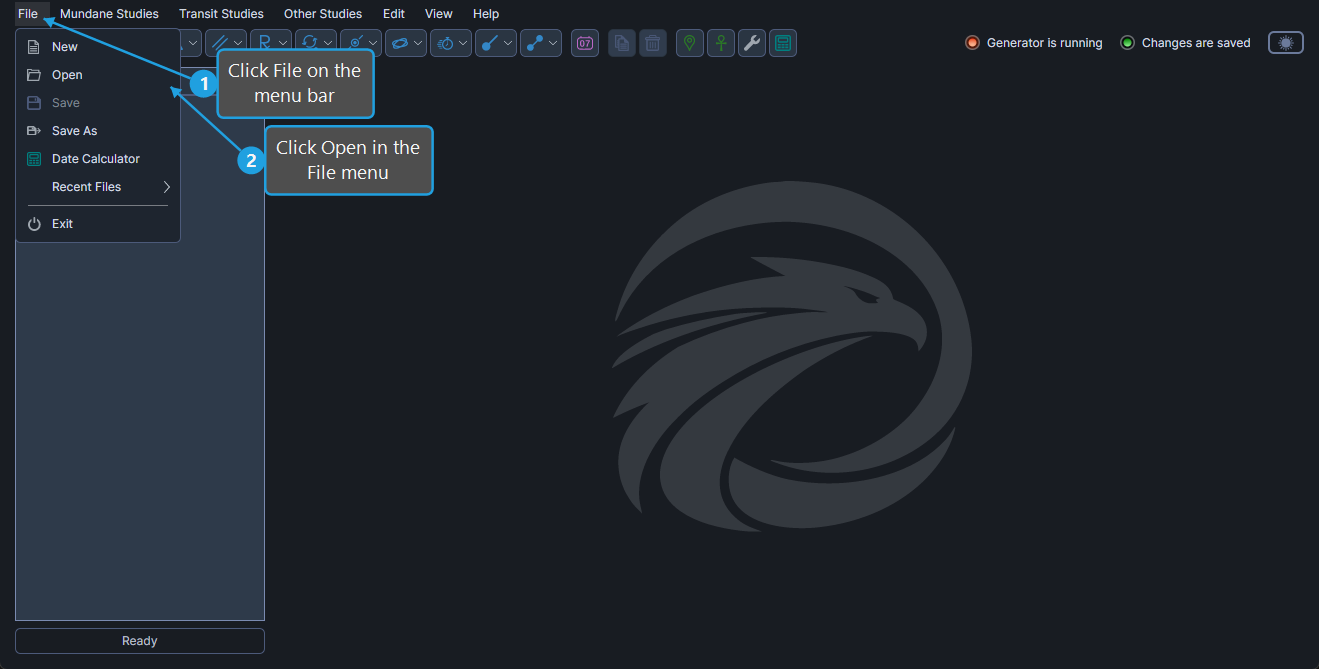Open the Transit Studies menu
The height and width of the screenshot is (669, 1319).
coord(221,14)
